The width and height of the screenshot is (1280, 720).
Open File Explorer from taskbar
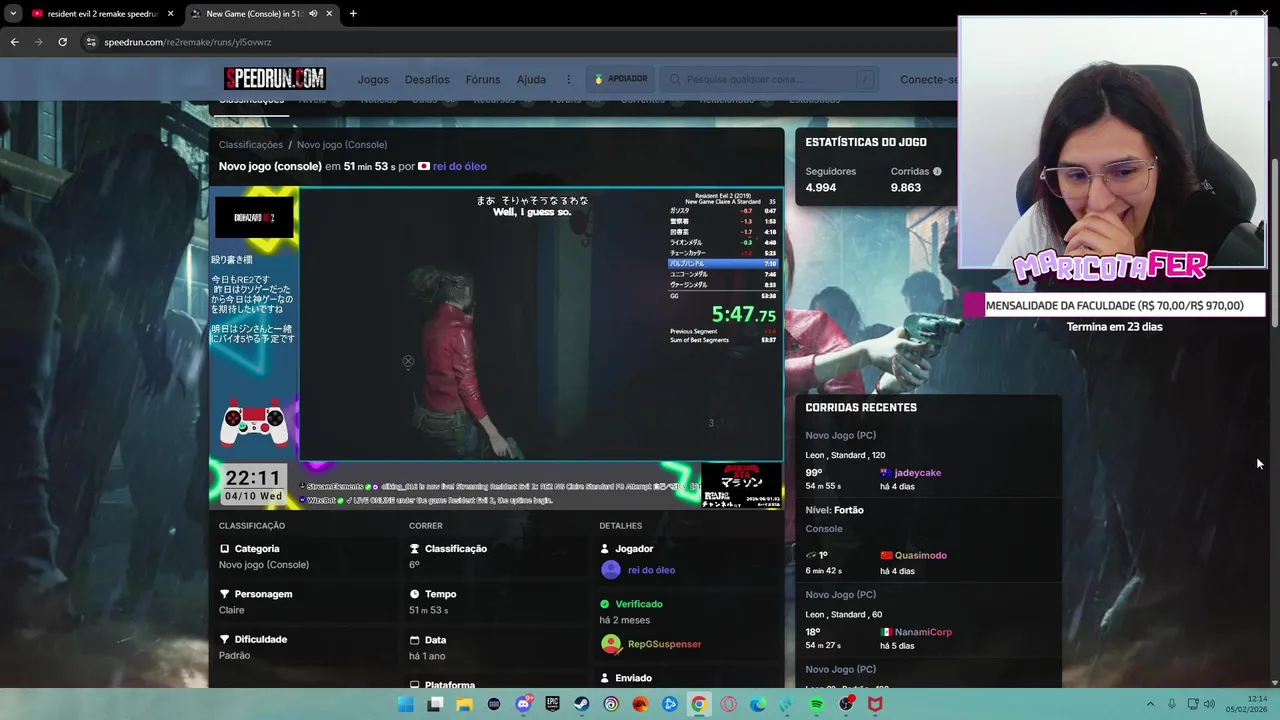tap(464, 704)
